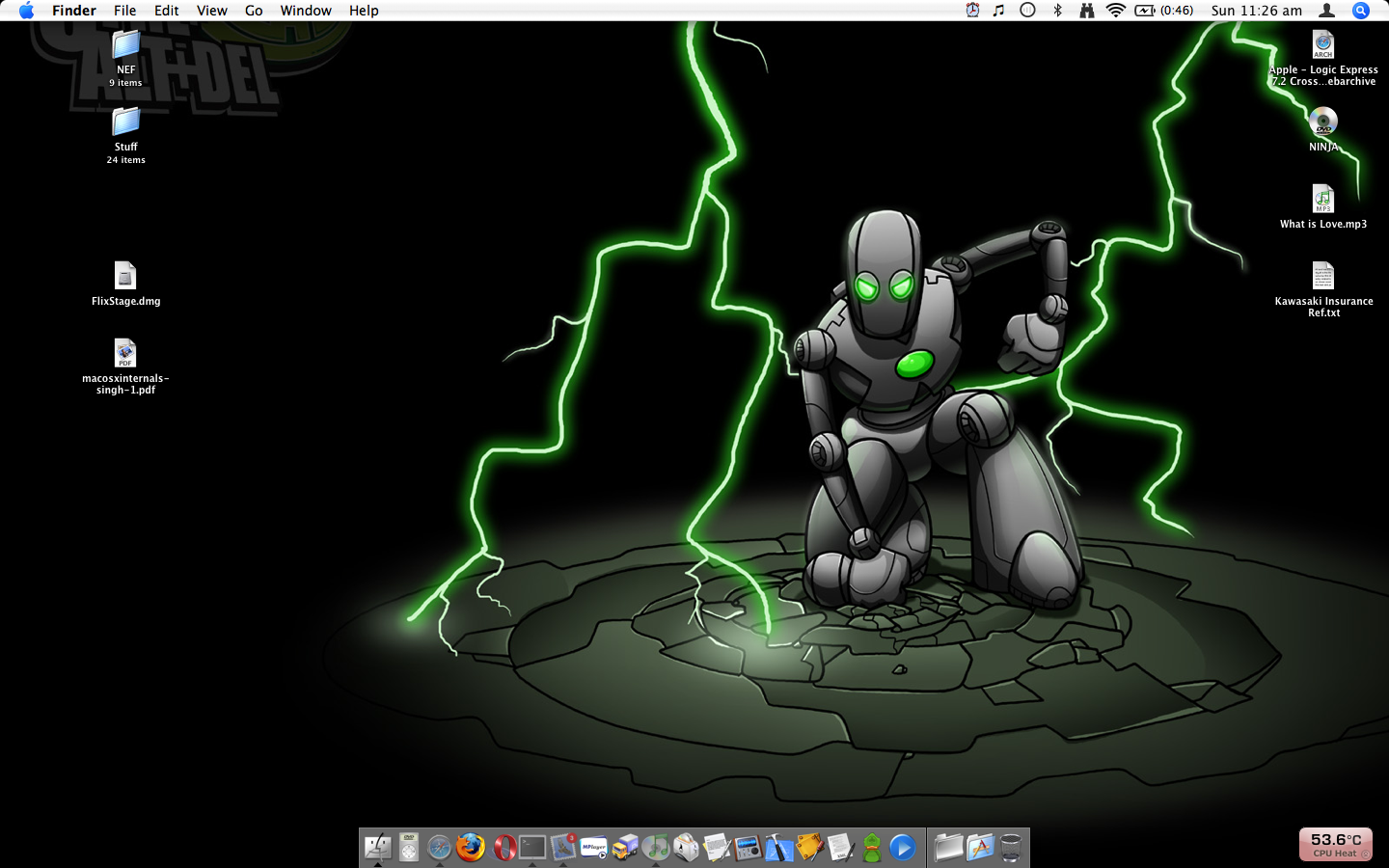Open Xcode from the Dock

pos(779,848)
